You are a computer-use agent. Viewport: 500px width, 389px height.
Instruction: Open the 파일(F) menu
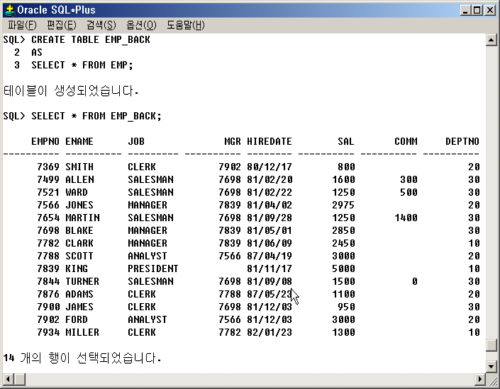pyautogui.click(x=22, y=25)
